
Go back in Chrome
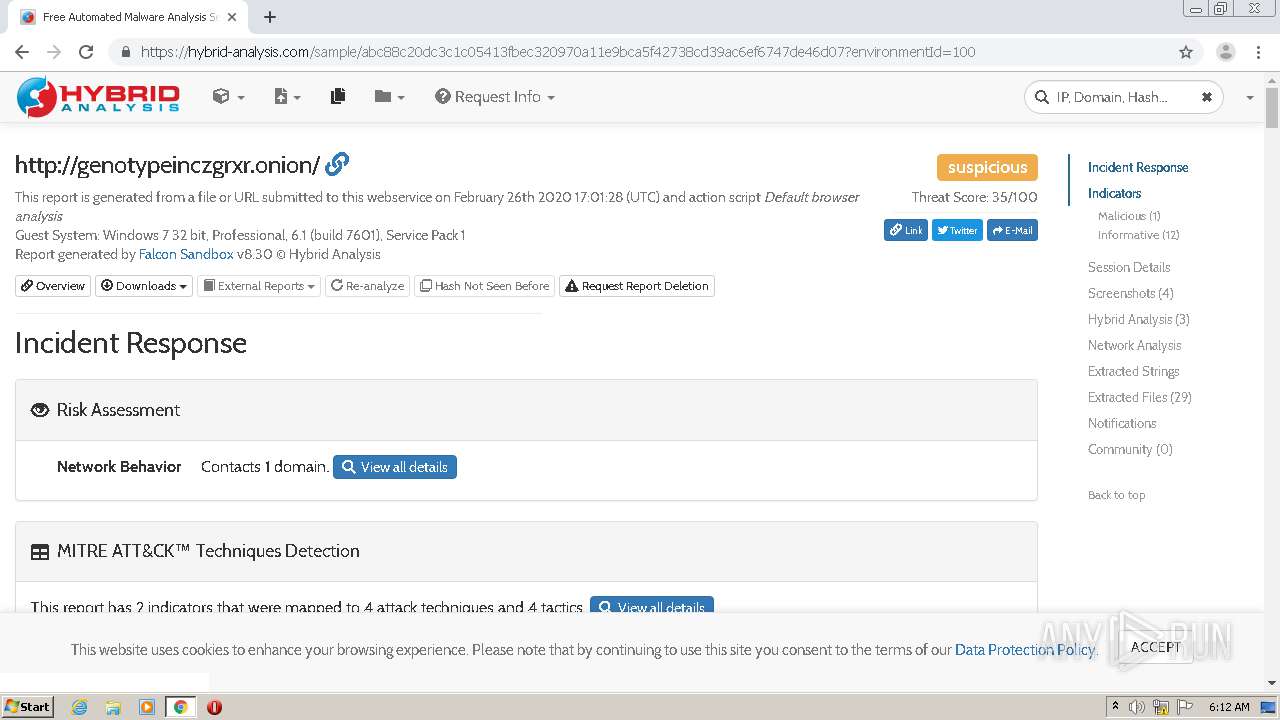[22, 52]
